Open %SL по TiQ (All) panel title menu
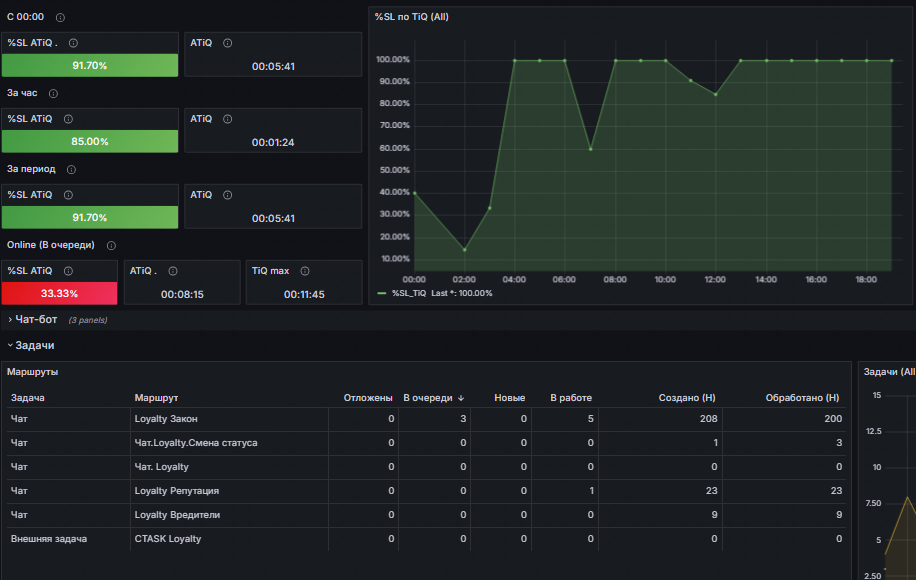 (x=411, y=17)
